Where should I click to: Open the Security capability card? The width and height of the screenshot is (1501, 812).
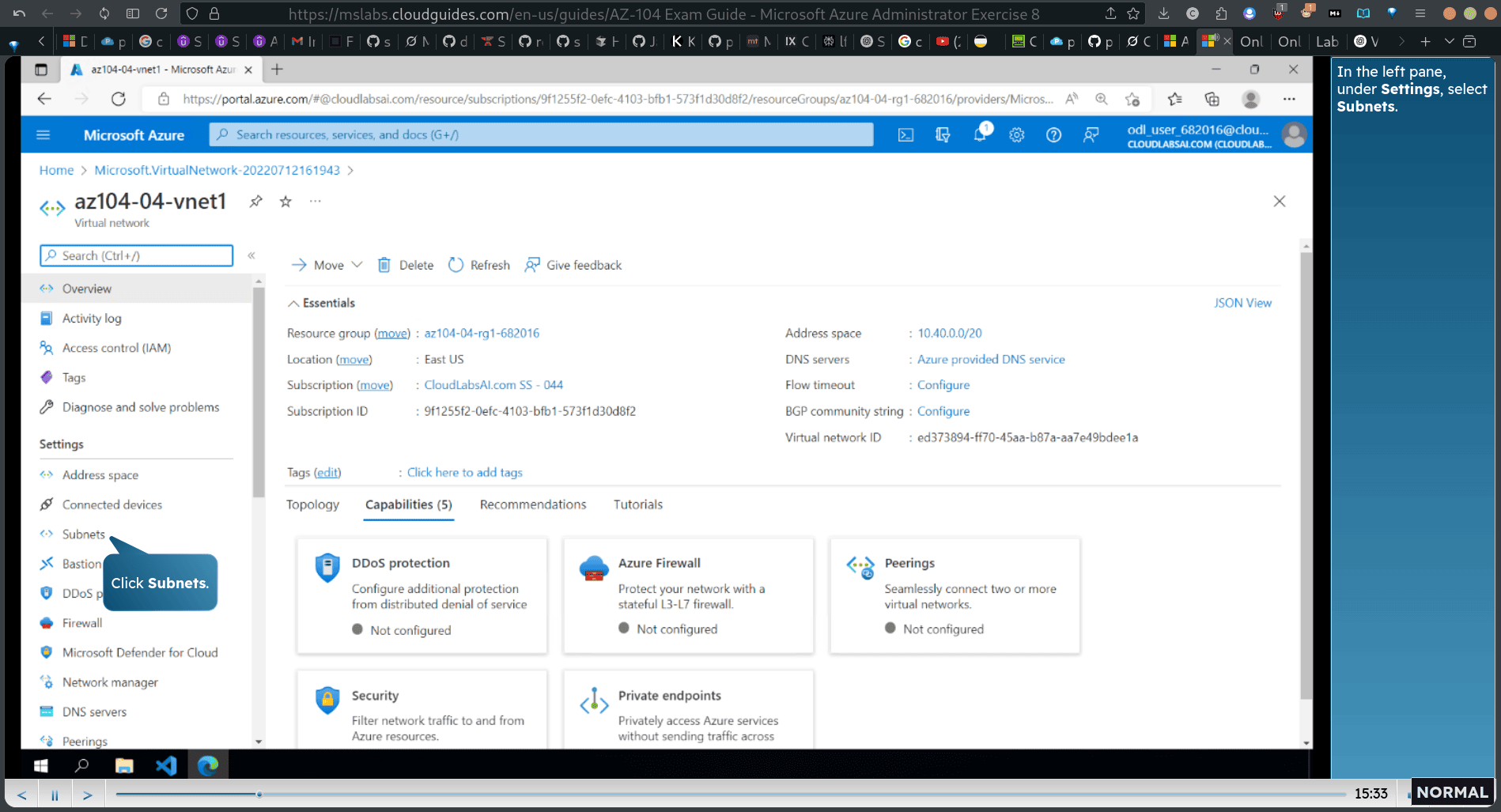point(422,709)
